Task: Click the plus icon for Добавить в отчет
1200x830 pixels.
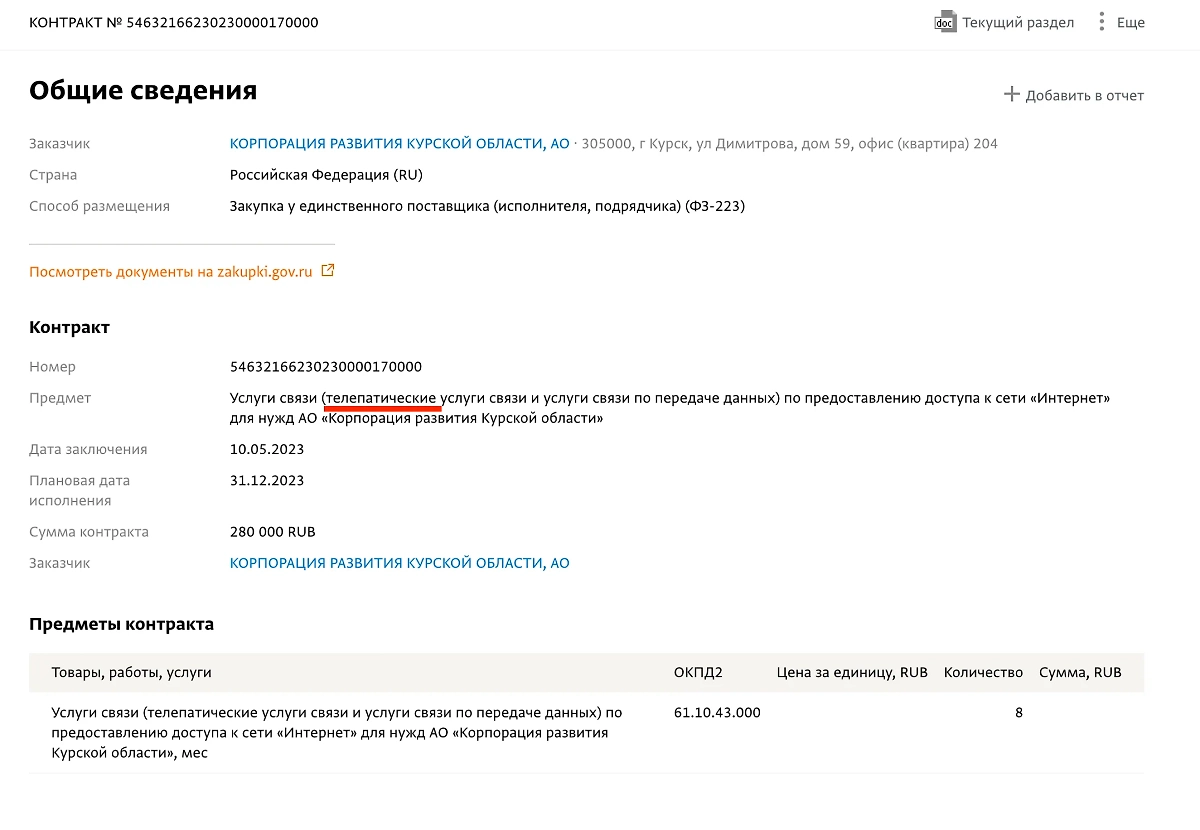Action: tap(1011, 95)
